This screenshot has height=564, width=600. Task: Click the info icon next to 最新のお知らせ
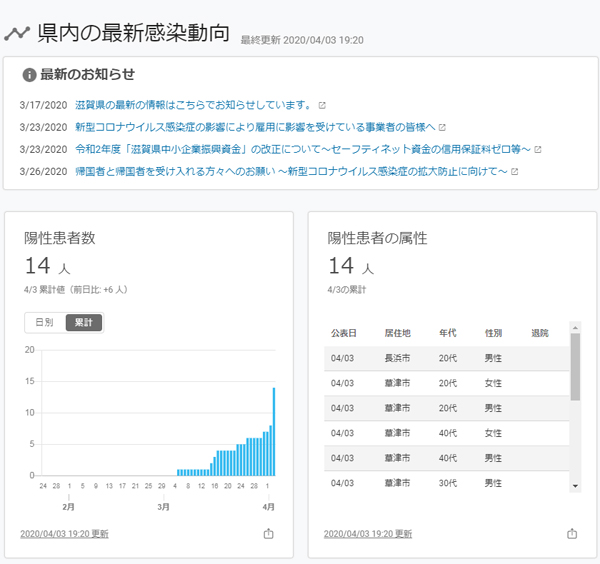pyautogui.click(x=29, y=75)
